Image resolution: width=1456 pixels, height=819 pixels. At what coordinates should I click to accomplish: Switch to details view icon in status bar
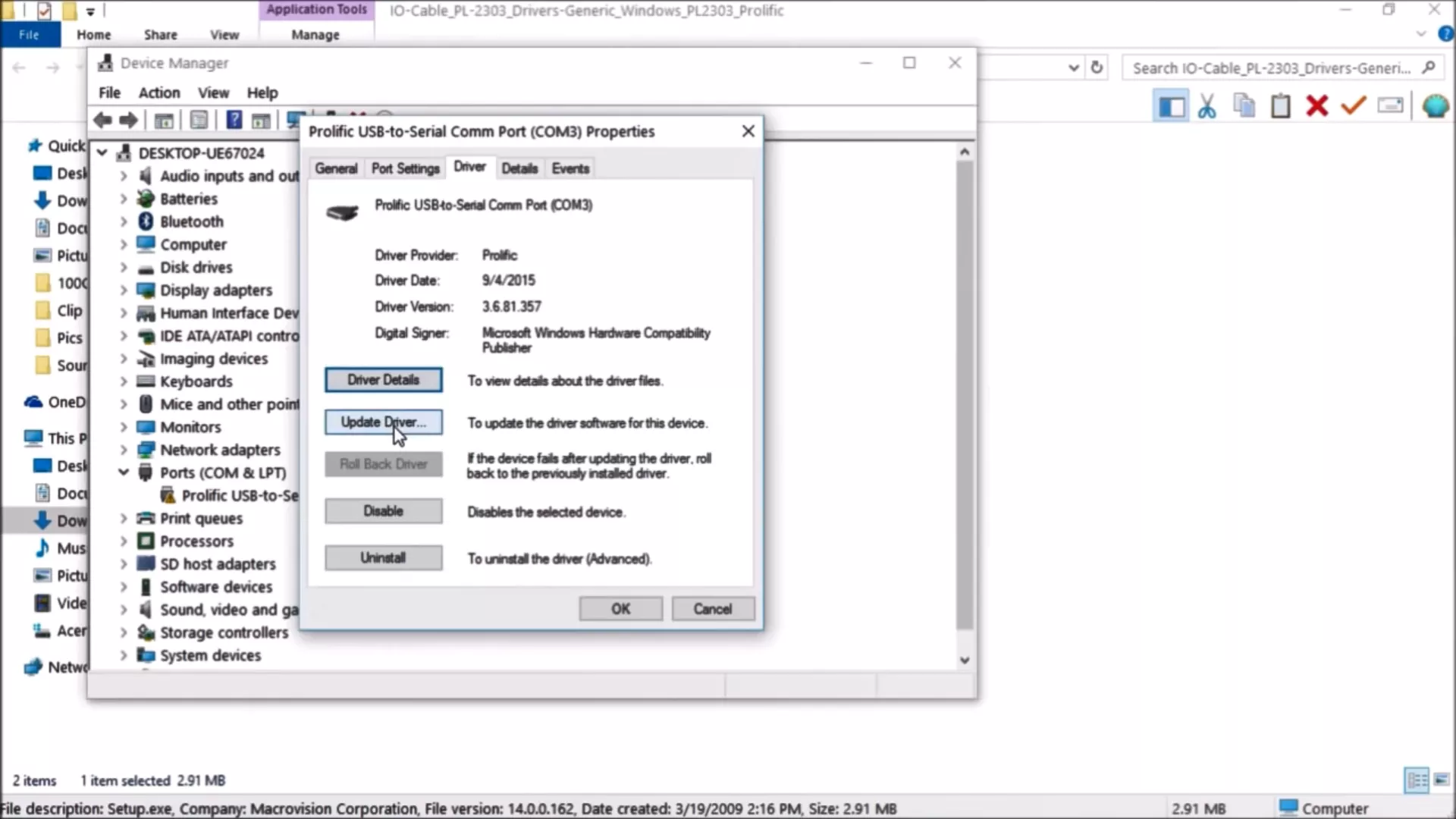click(1417, 780)
